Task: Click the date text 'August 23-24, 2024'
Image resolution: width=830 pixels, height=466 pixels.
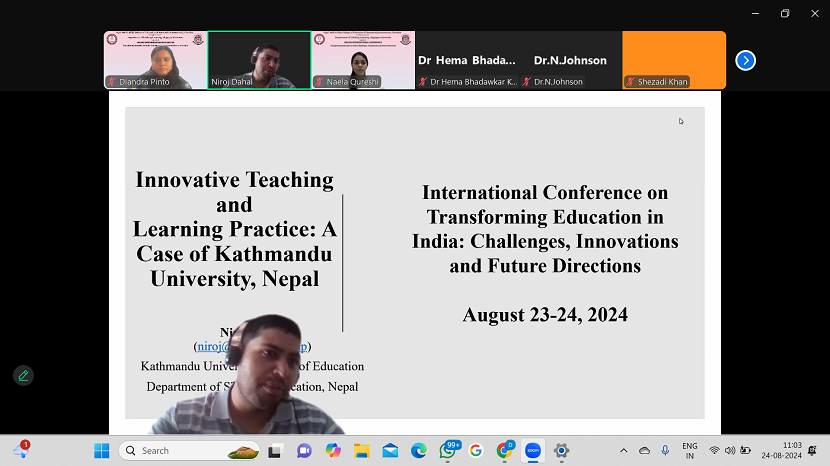Action: (x=545, y=315)
